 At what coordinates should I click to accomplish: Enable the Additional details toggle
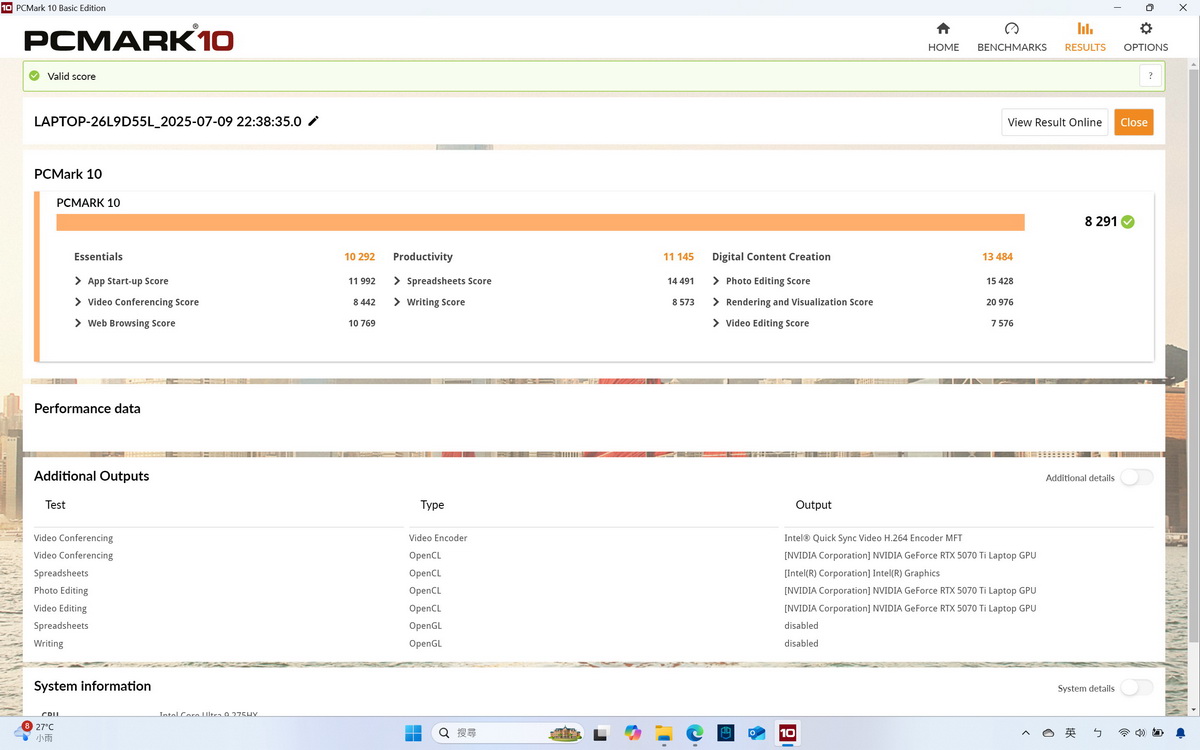click(1136, 478)
